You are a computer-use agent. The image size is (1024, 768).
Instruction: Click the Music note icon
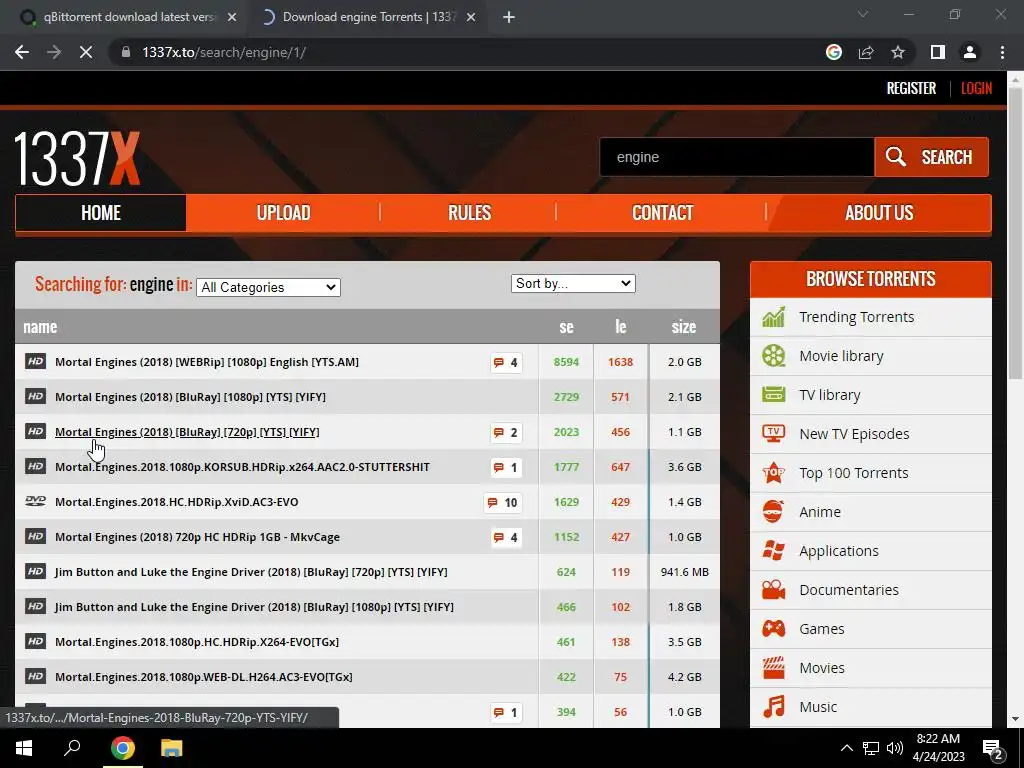coord(773,707)
